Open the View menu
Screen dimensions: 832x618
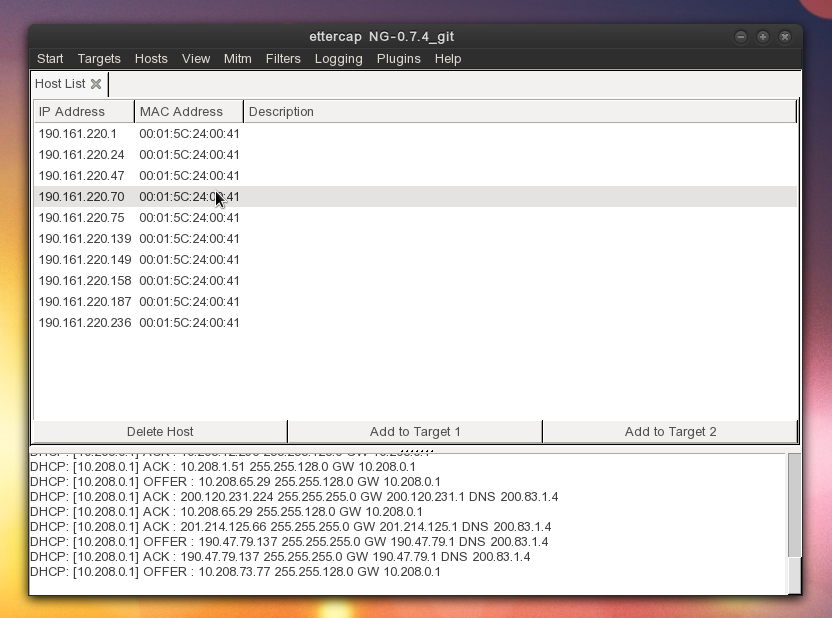196,59
